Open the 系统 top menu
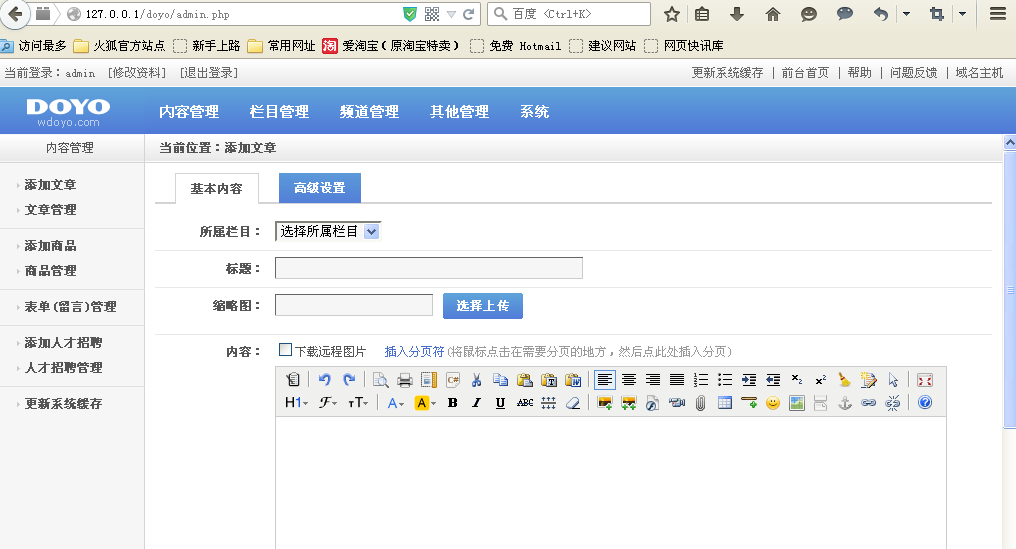The image size is (1016, 549). (x=535, y=111)
